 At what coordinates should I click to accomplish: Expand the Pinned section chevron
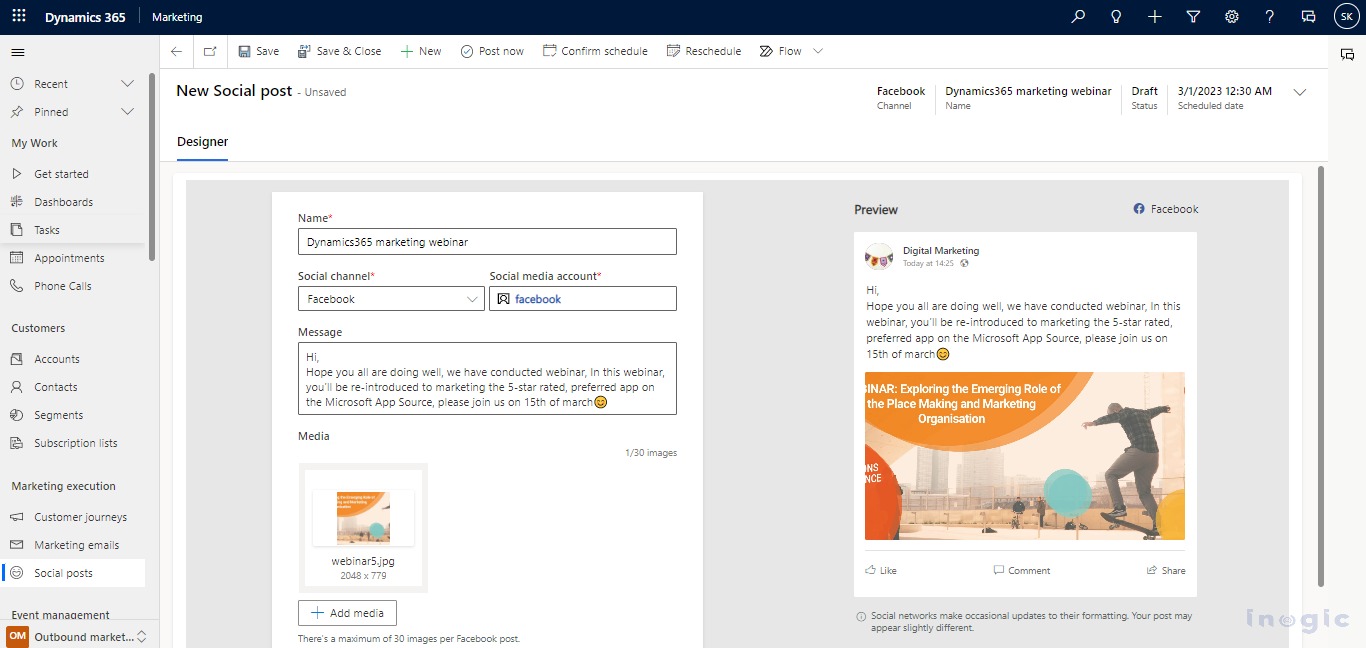pos(127,112)
